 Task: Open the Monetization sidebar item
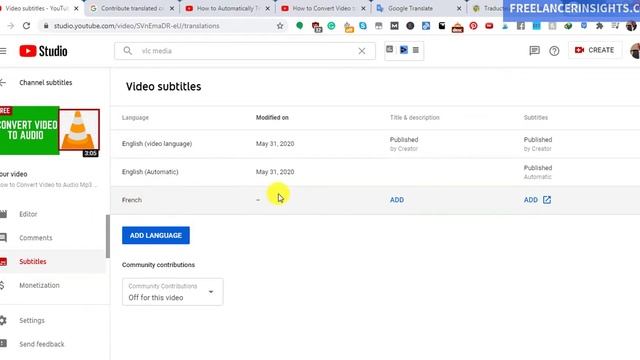[x=39, y=285]
